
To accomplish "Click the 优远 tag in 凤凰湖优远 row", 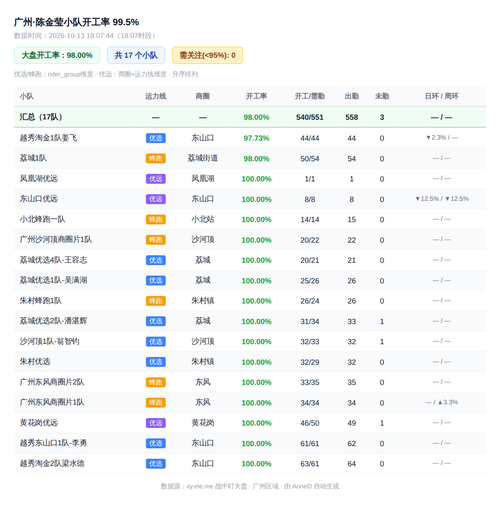I will point(156,179).
